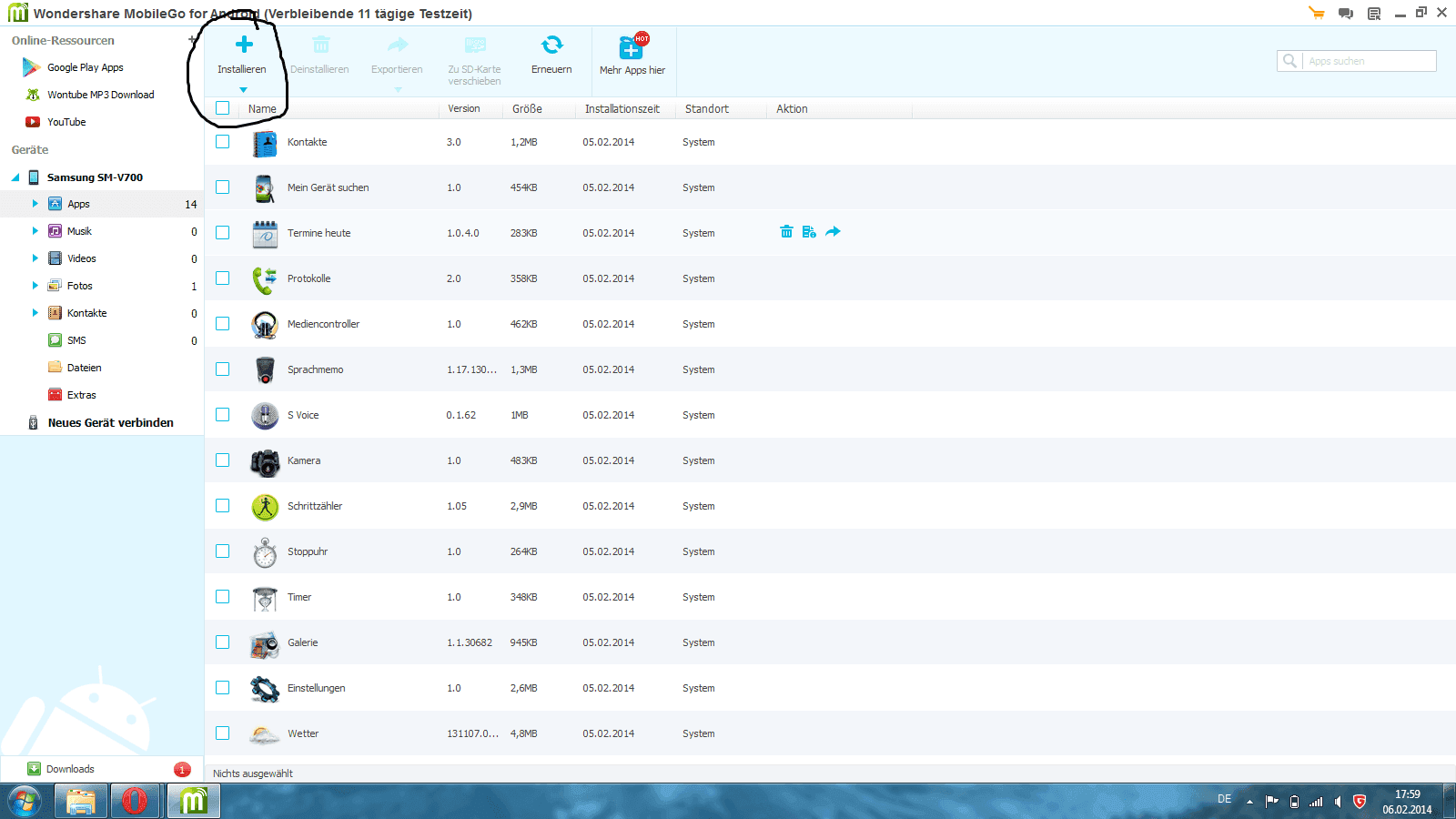Image resolution: width=1456 pixels, height=819 pixels.
Task: Click the menu list icon in title bar
Action: [x=1374, y=13]
